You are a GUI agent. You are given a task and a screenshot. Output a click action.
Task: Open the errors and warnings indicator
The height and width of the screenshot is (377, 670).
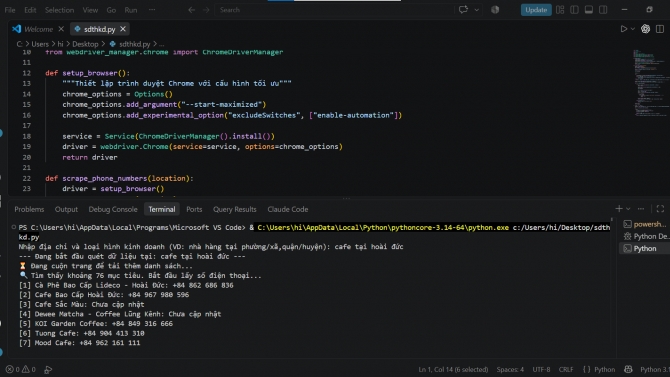pos(21,370)
